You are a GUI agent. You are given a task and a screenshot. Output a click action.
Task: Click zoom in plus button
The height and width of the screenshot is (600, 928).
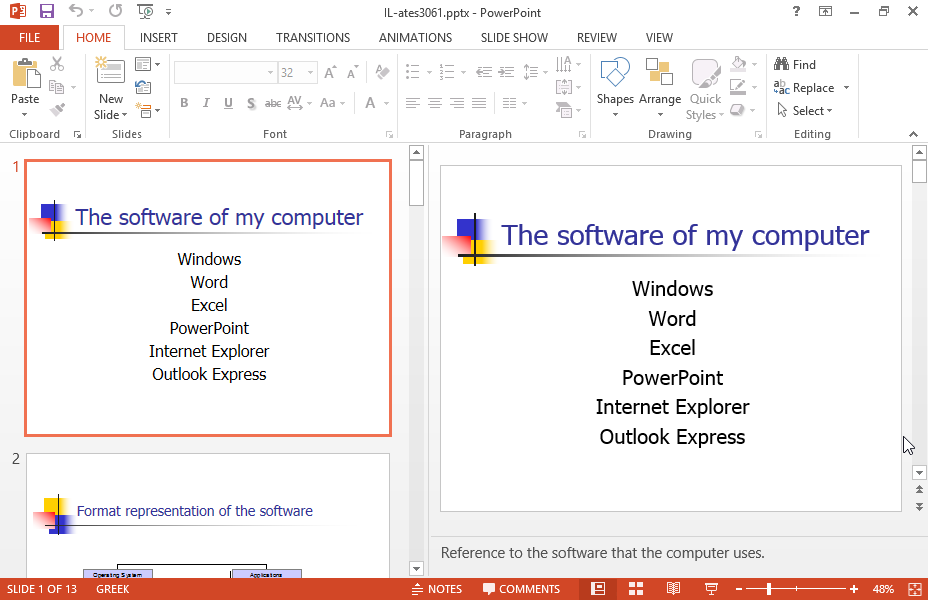tap(853, 589)
